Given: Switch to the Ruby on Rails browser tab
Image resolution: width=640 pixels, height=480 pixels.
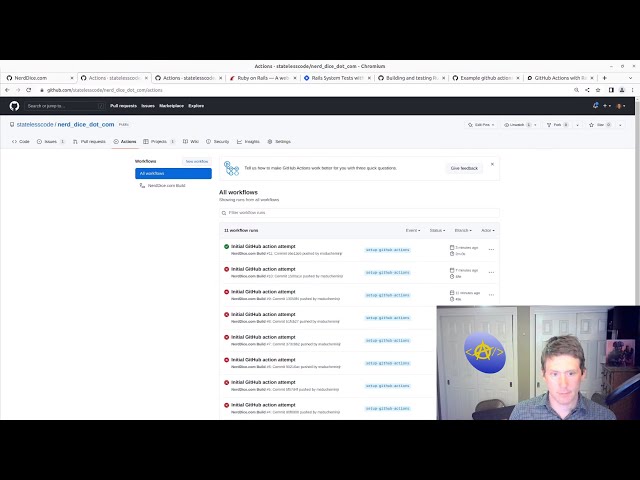Looking at the screenshot, I should coord(262,78).
